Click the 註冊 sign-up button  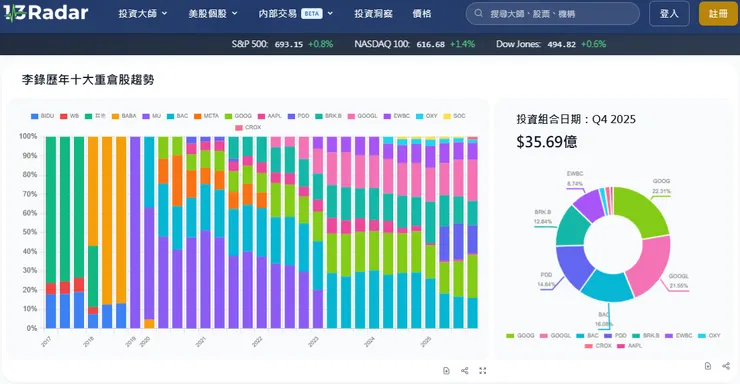[x=718, y=14]
